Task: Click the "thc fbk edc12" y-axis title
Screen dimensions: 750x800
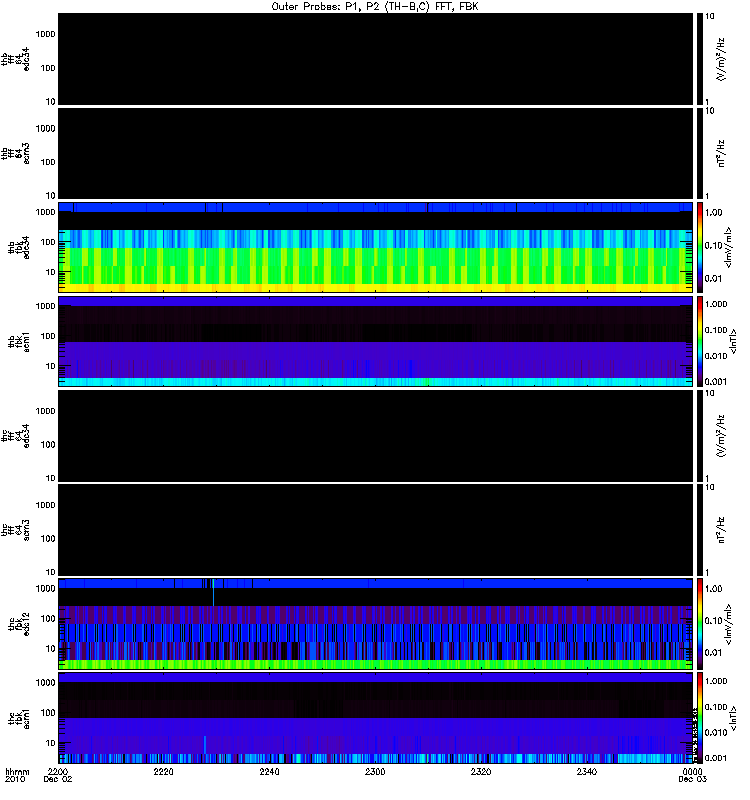Action: click(x=19, y=622)
